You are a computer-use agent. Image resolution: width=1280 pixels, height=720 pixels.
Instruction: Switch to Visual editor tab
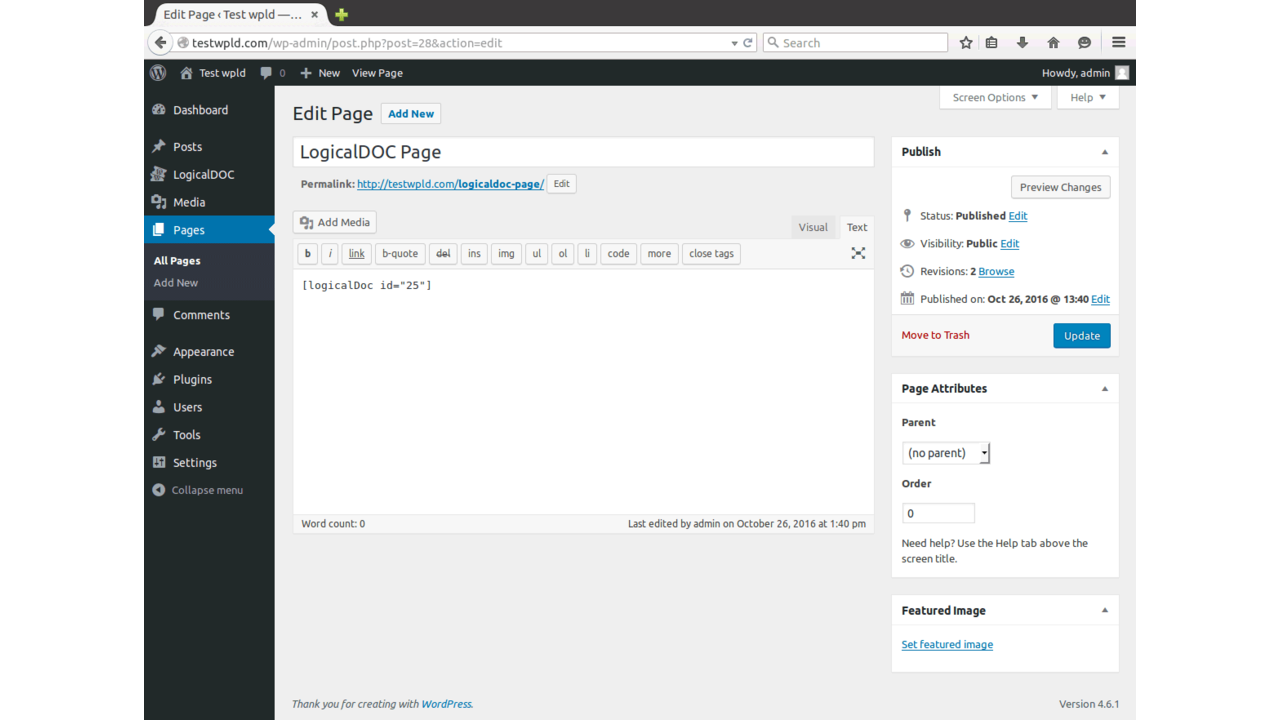tap(813, 227)
